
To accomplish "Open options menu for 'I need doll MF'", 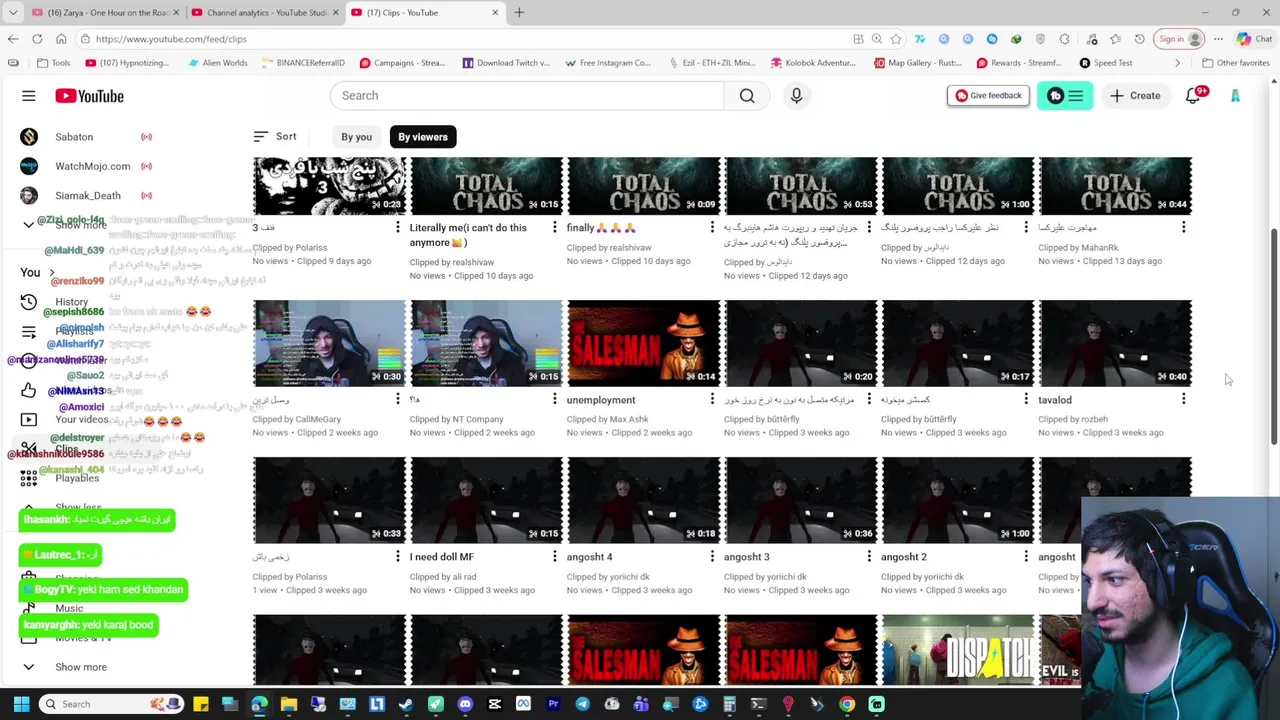I will (x=555, y=557).
